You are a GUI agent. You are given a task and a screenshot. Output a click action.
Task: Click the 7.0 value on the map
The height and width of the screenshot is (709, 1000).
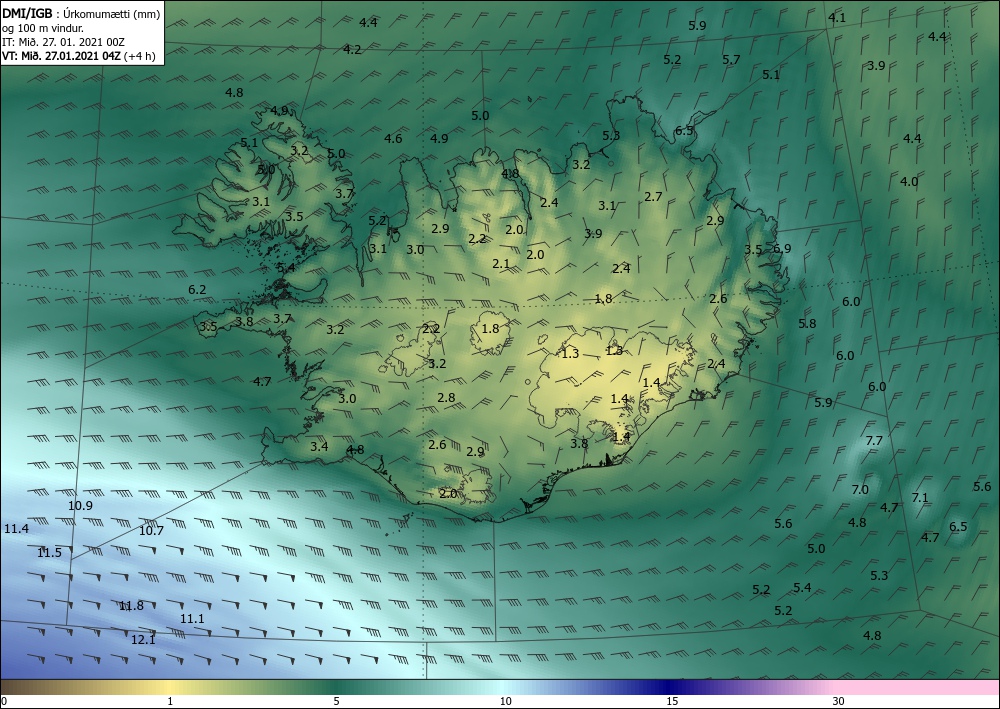860,490
